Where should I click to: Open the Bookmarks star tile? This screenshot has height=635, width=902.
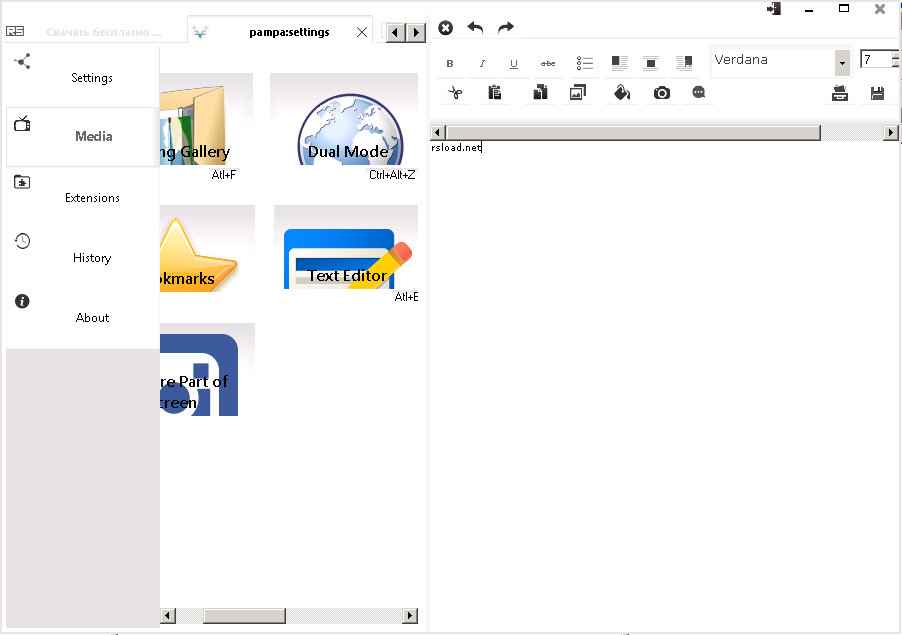(207, 248)
